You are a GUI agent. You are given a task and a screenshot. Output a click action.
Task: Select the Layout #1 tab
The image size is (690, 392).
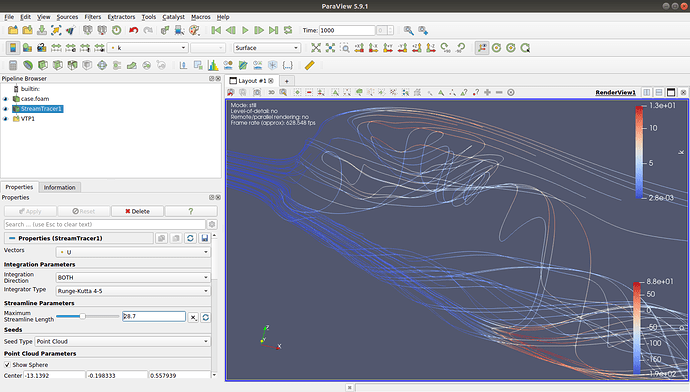pyautogui.click(x=251, y=81)
